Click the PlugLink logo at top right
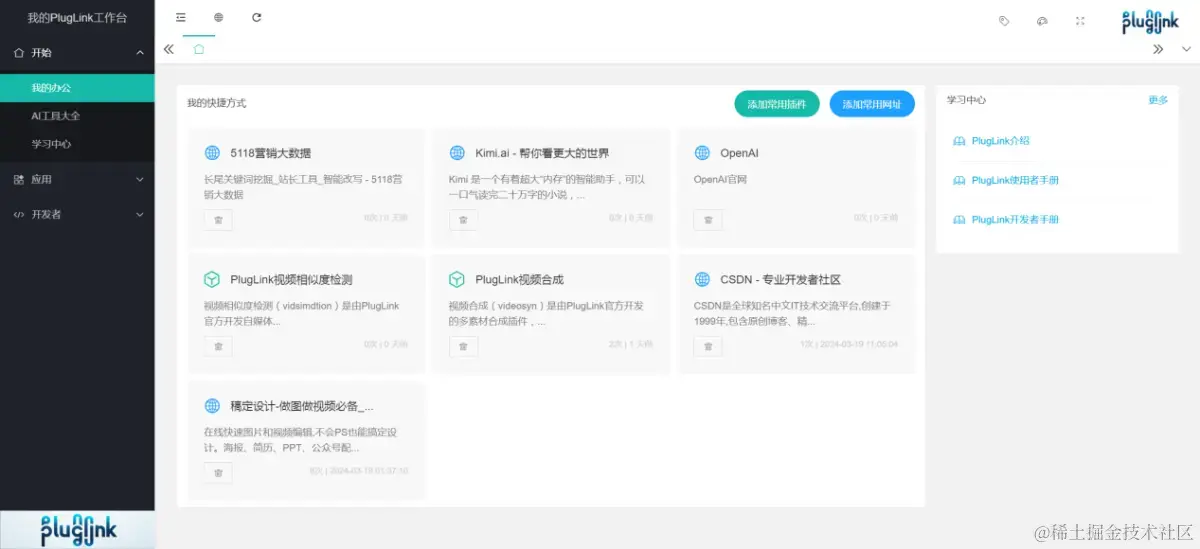Image resolution: width=1200 pixels, height=549 pixels. pyautogui.click(x=1150, y=20)
